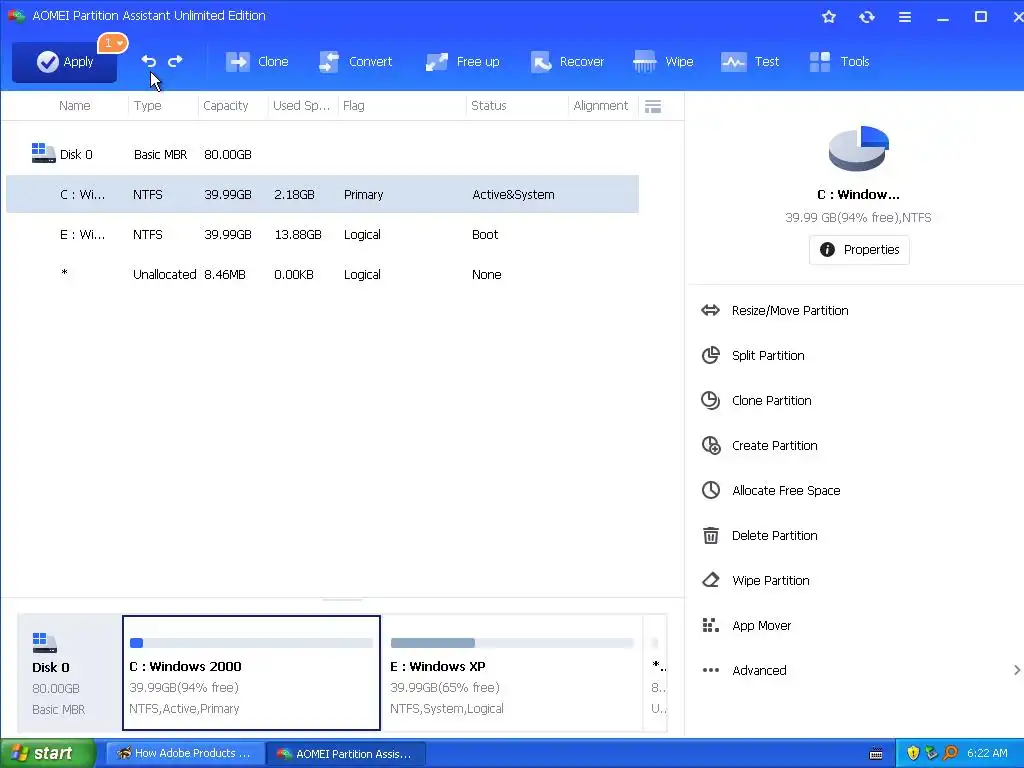Click the Delete Partition trash icon
This screenshot has width=1024, height=768.
711,536
